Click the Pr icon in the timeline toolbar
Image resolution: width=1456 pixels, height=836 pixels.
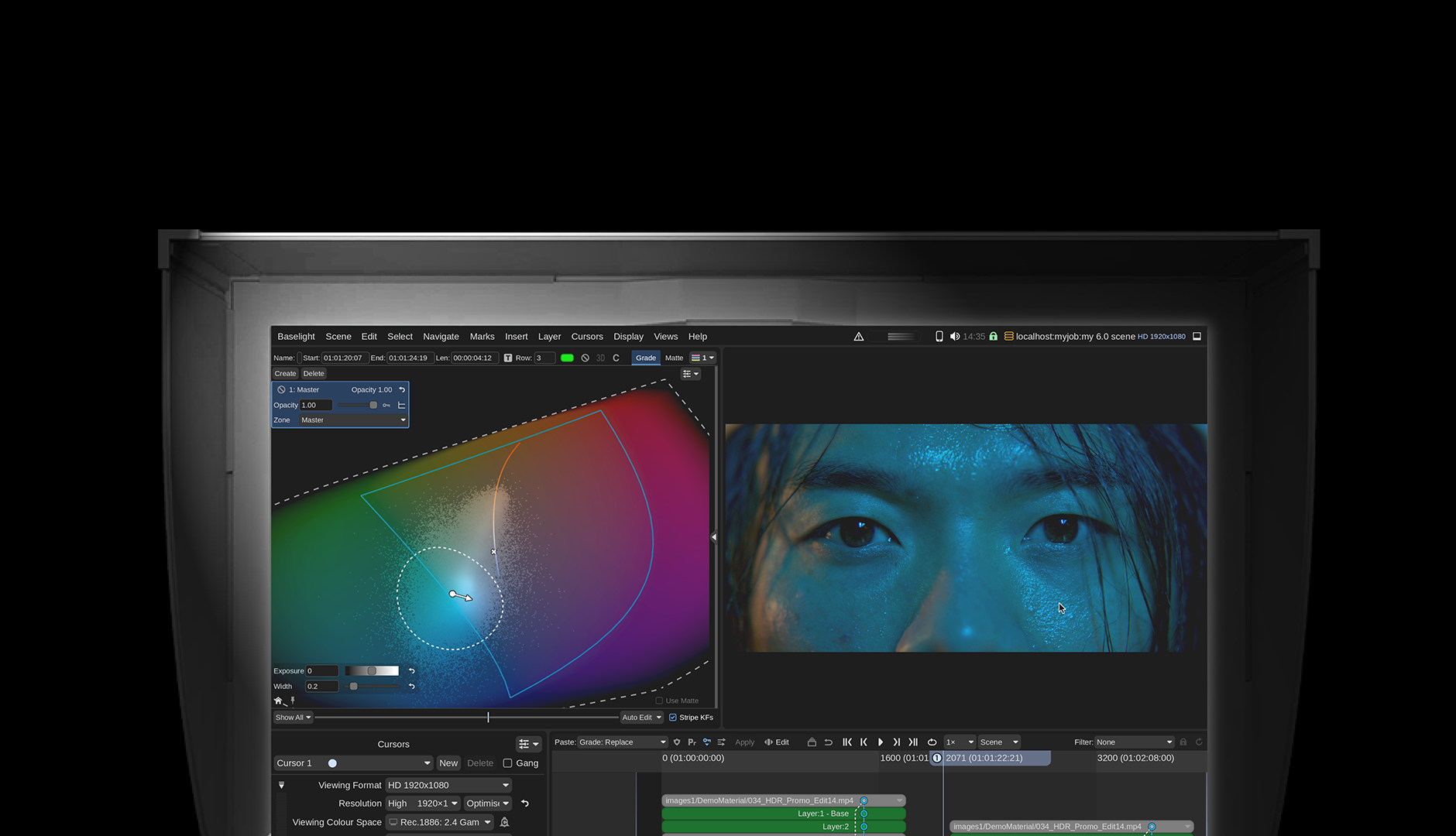pos(692,742)
